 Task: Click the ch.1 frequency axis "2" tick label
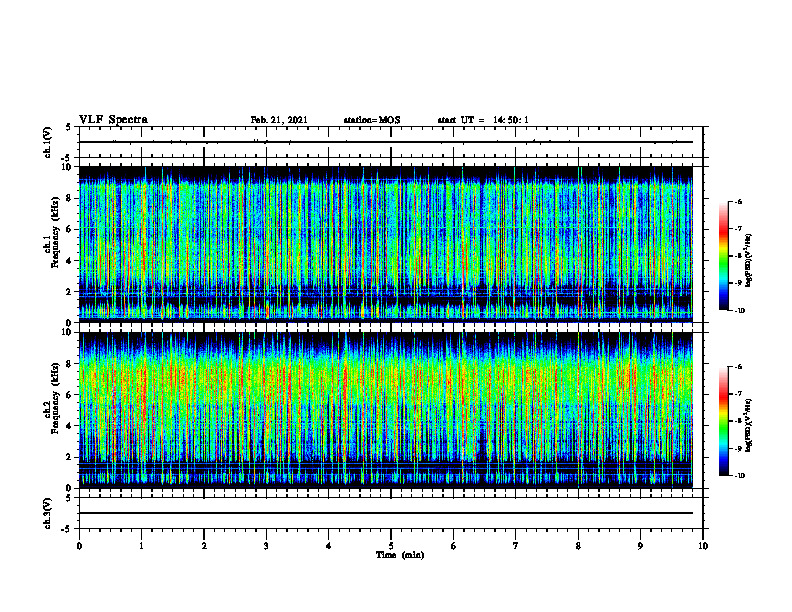pos(69,292)
